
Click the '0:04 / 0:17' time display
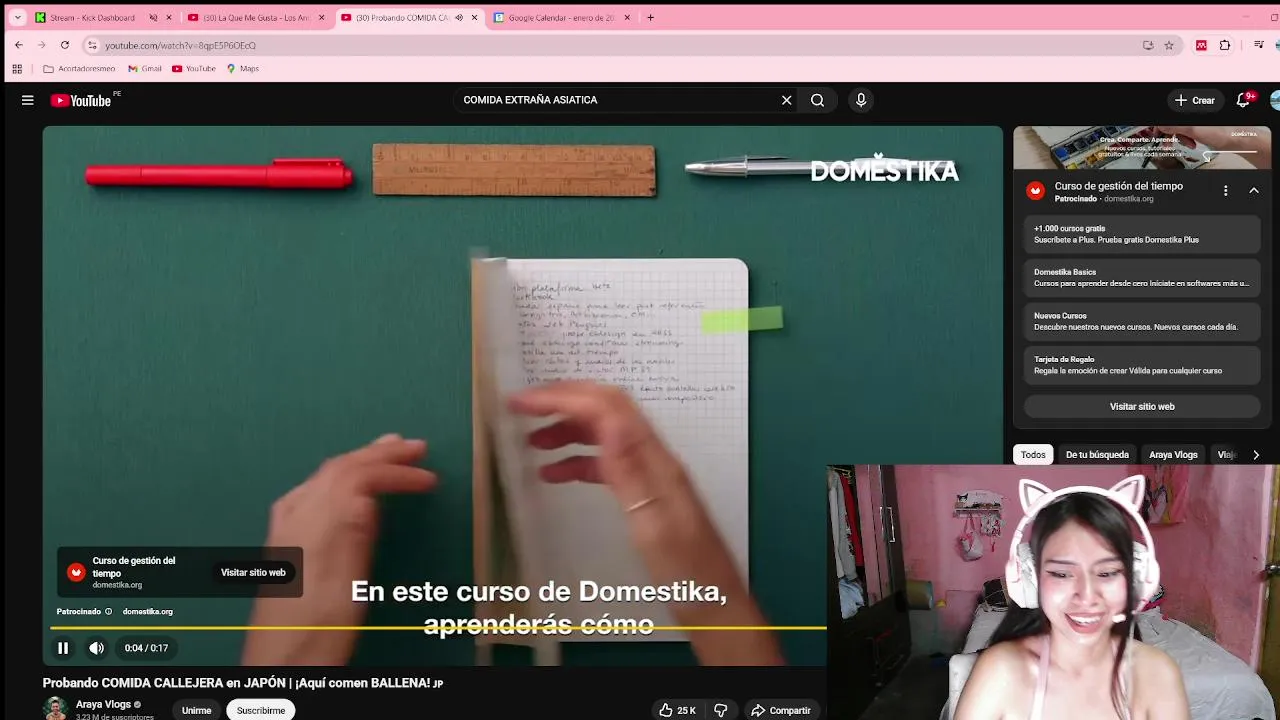pyautogui.click(x=146, y=648)
